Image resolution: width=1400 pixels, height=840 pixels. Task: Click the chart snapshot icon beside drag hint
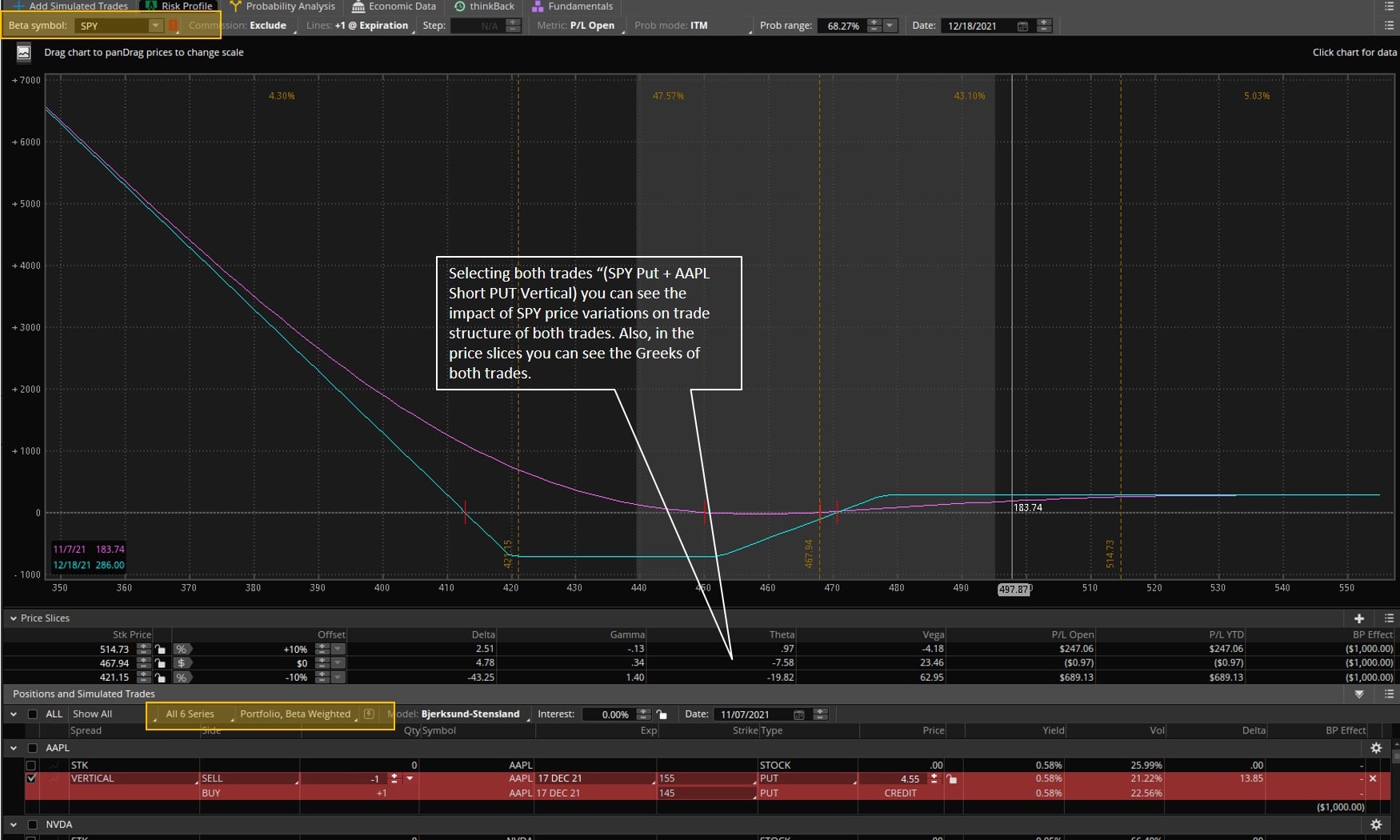click(x=24, y=53)
